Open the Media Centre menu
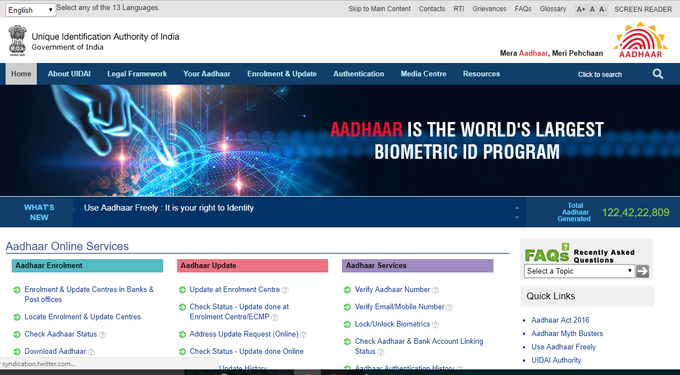 pyautogui.click(x=423, y=74)
